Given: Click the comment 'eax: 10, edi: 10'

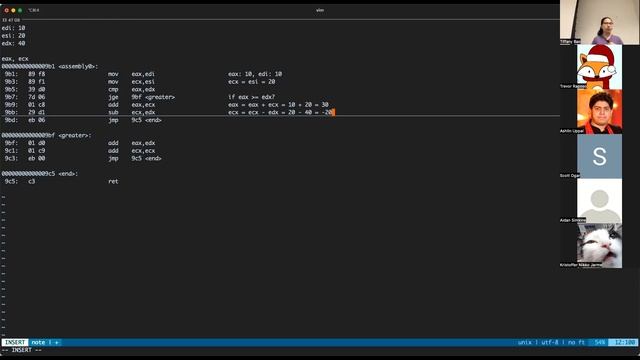Looking at the screenshot, I should pos(255,74).
